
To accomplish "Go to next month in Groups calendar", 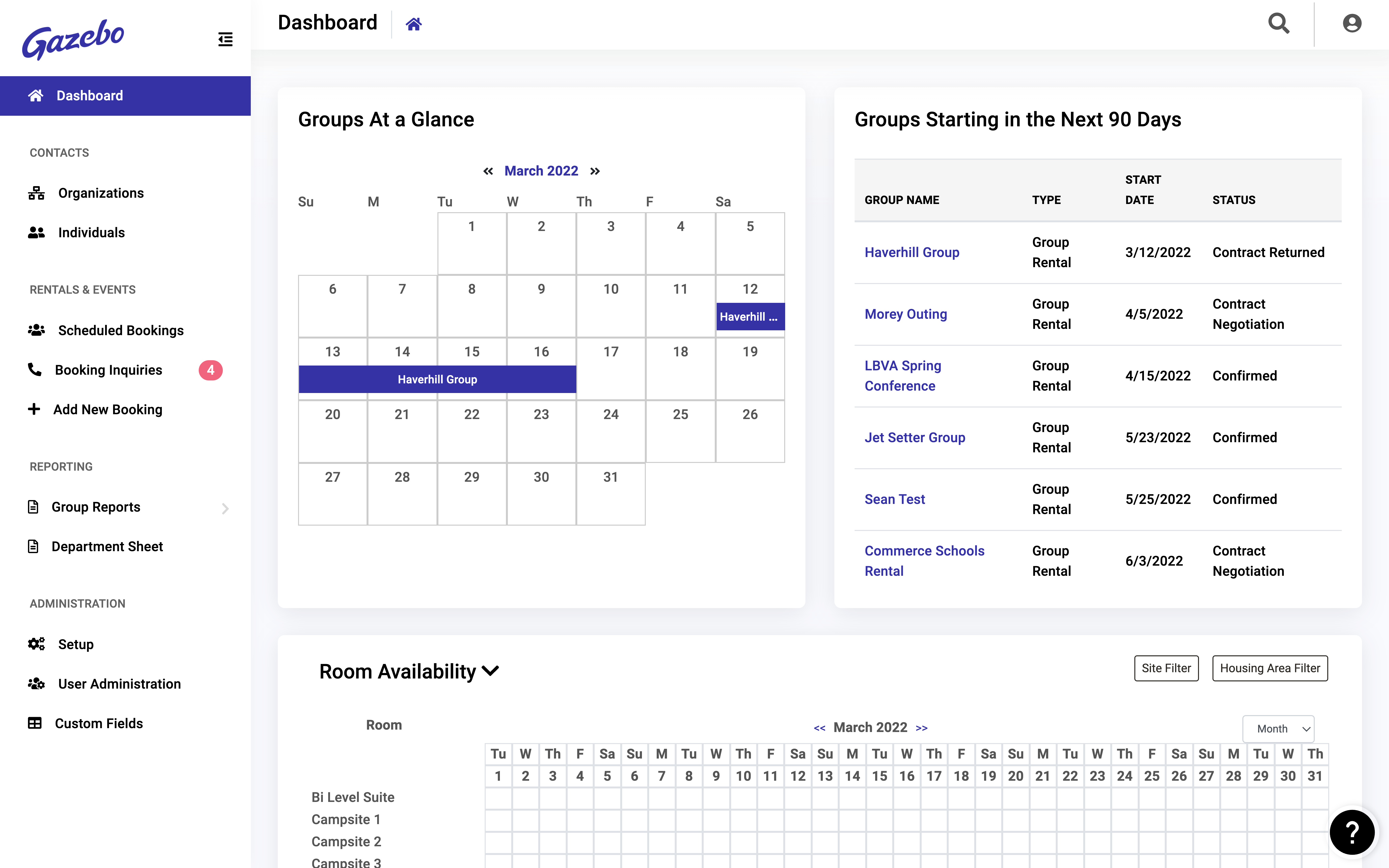I will (595, 171).
